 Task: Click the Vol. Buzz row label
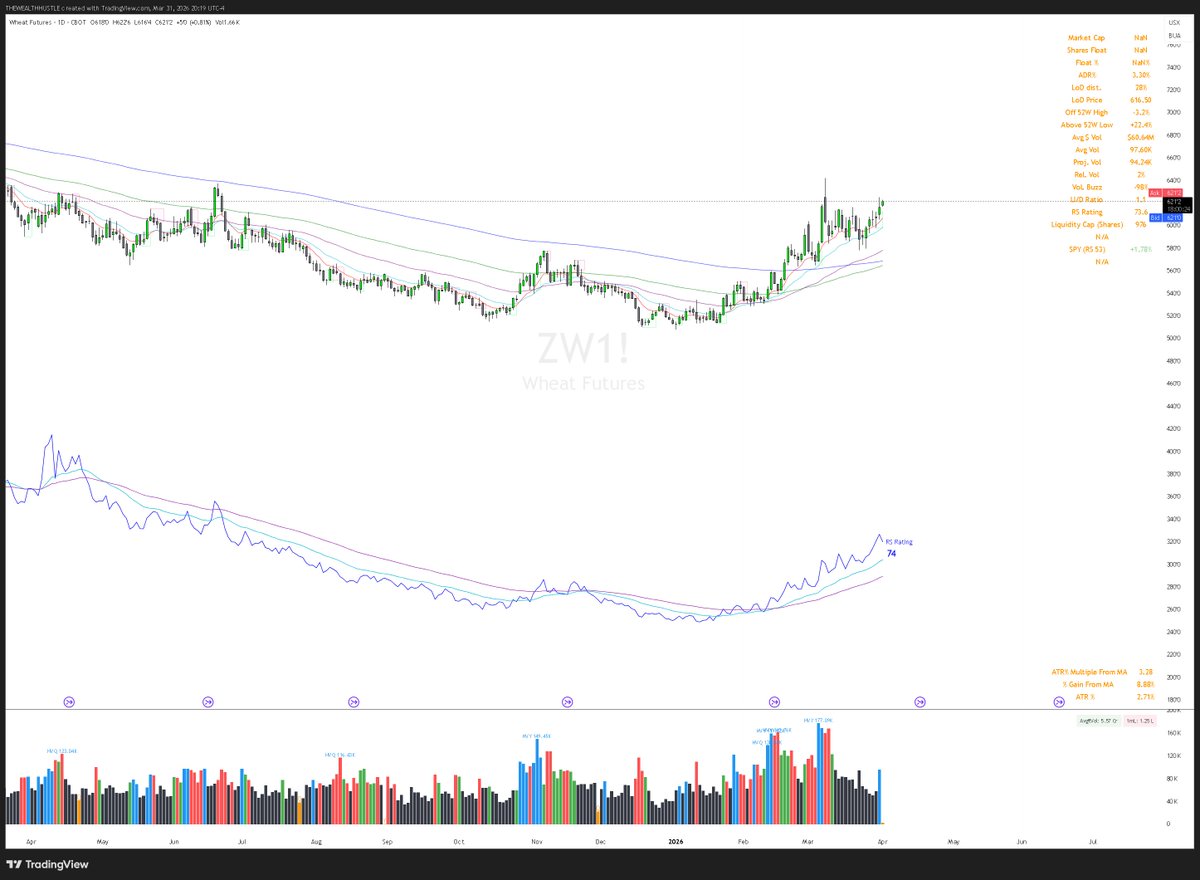(x=1086, y=187)
